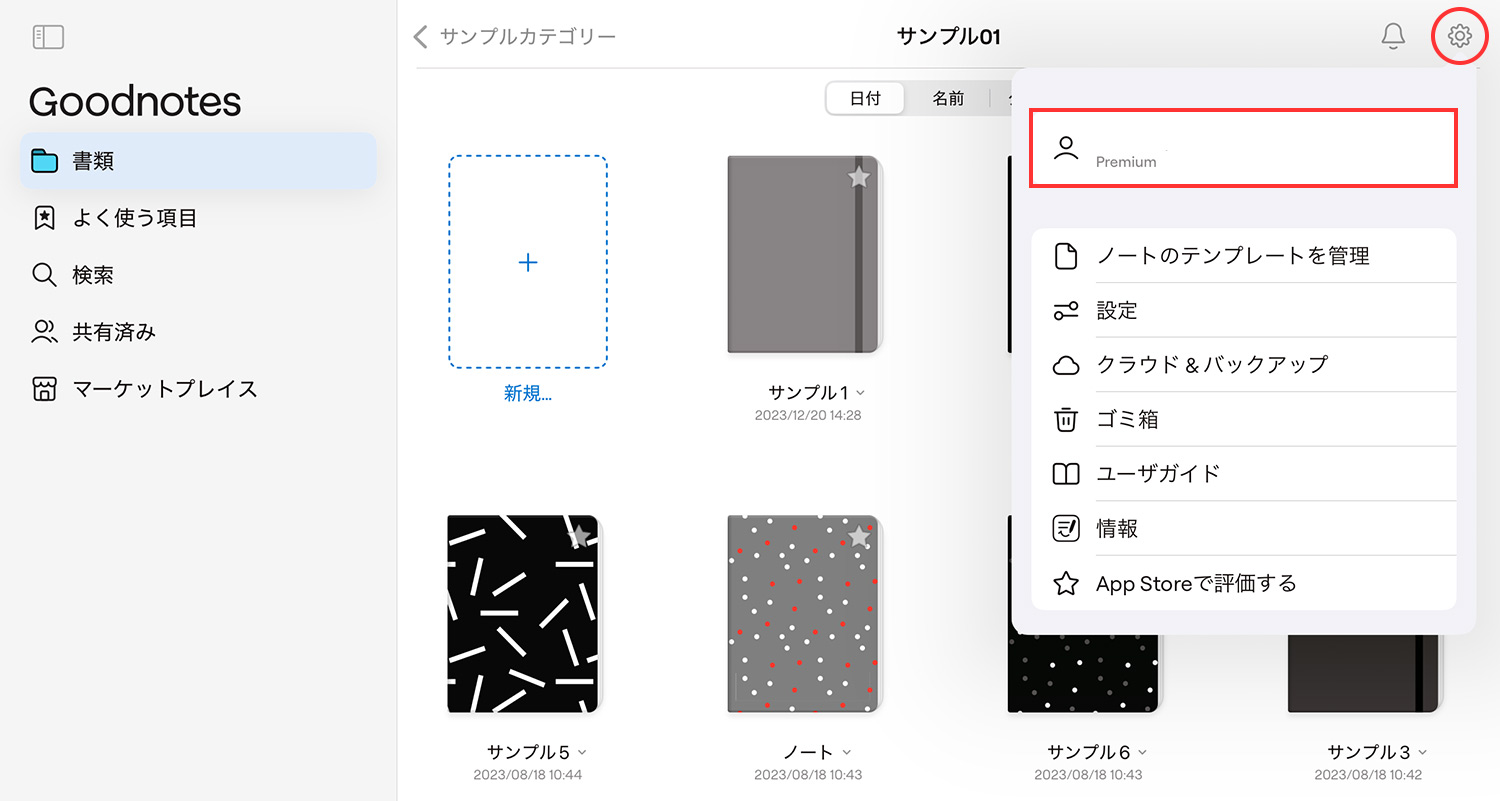Sort documents by 日付

pyautogui.click(x=865, y=99)
